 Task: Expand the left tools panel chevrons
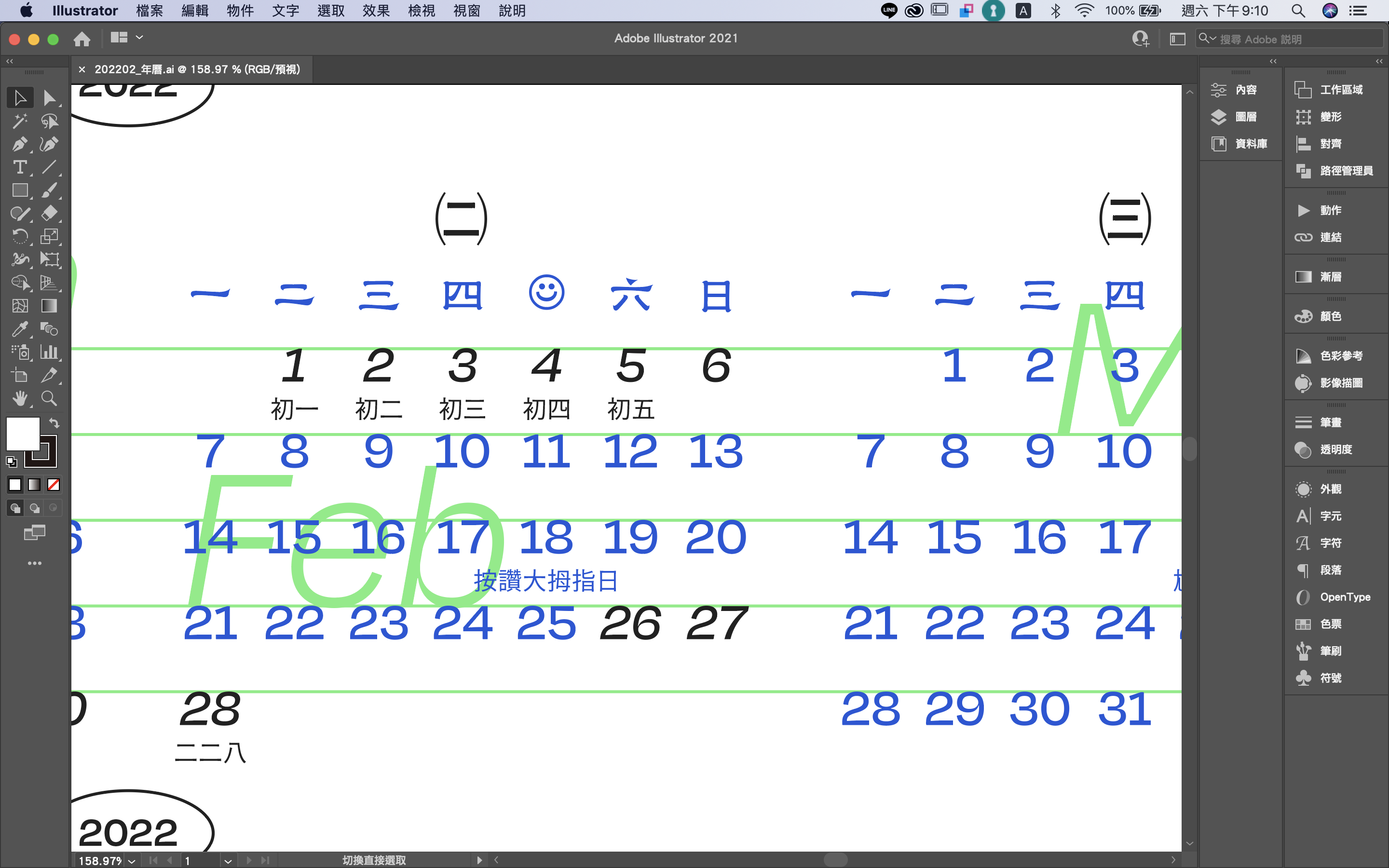click(10, 61)
